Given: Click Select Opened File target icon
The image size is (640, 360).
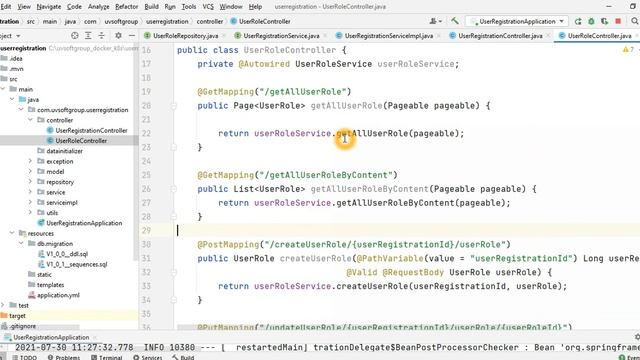Looking at the screenshot, I should (x=75, y=36).
